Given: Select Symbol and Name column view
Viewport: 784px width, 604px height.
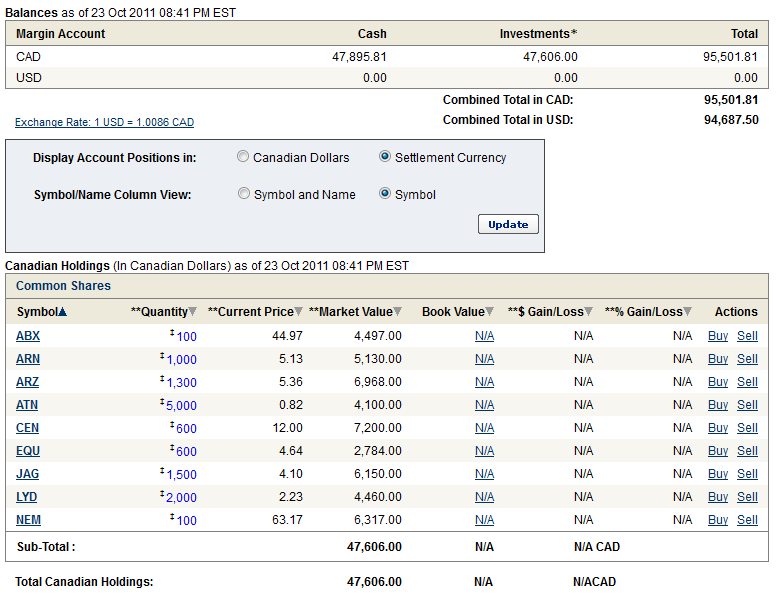Looking at the screenshot, I should (x=244, y=194).
